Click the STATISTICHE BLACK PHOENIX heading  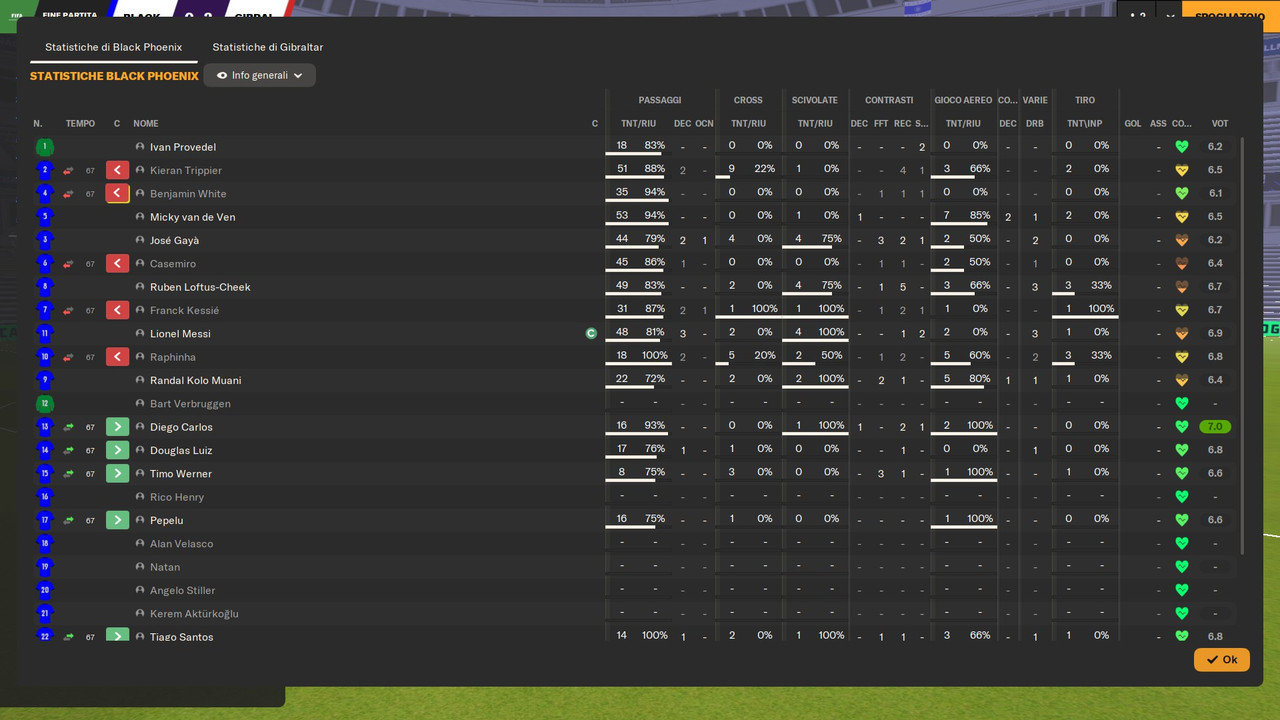coord(114,76)
